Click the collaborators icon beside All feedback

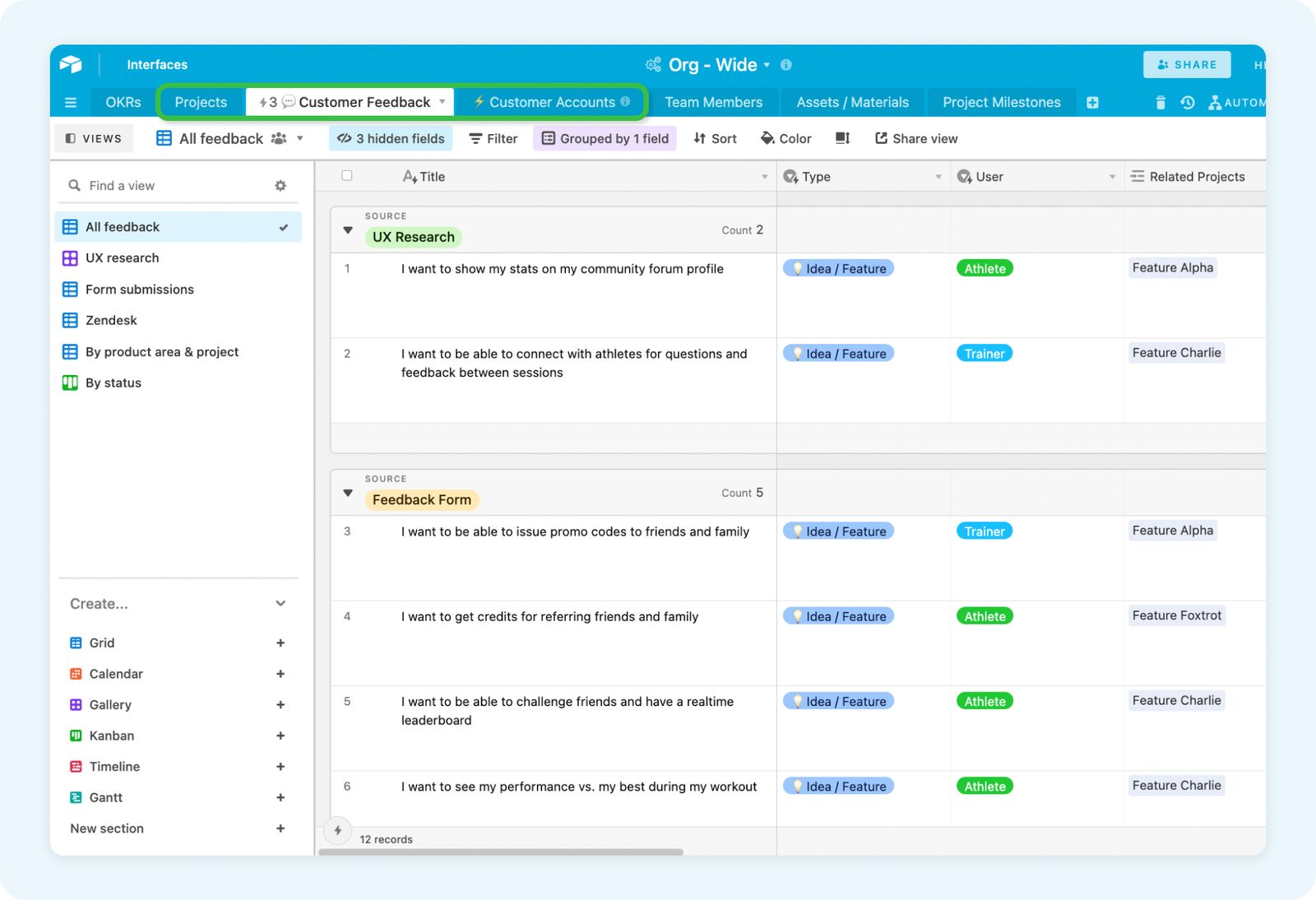tap(279, 138)
